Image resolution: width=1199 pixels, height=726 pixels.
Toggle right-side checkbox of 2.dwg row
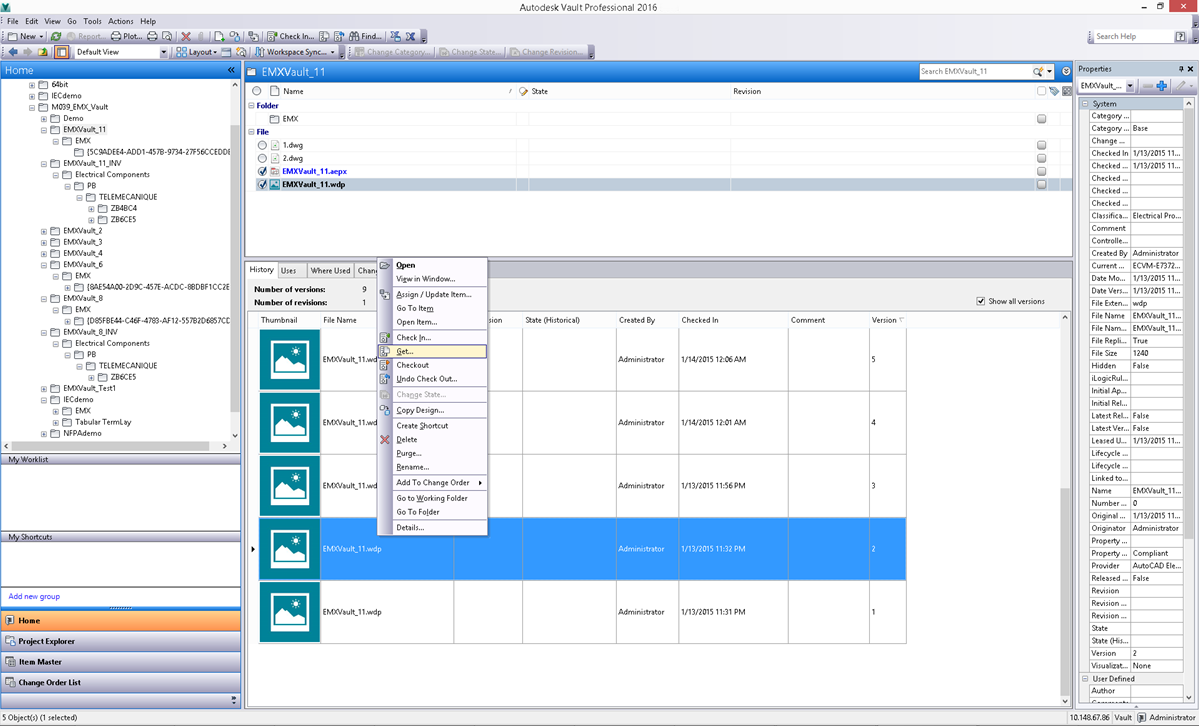1041,158
